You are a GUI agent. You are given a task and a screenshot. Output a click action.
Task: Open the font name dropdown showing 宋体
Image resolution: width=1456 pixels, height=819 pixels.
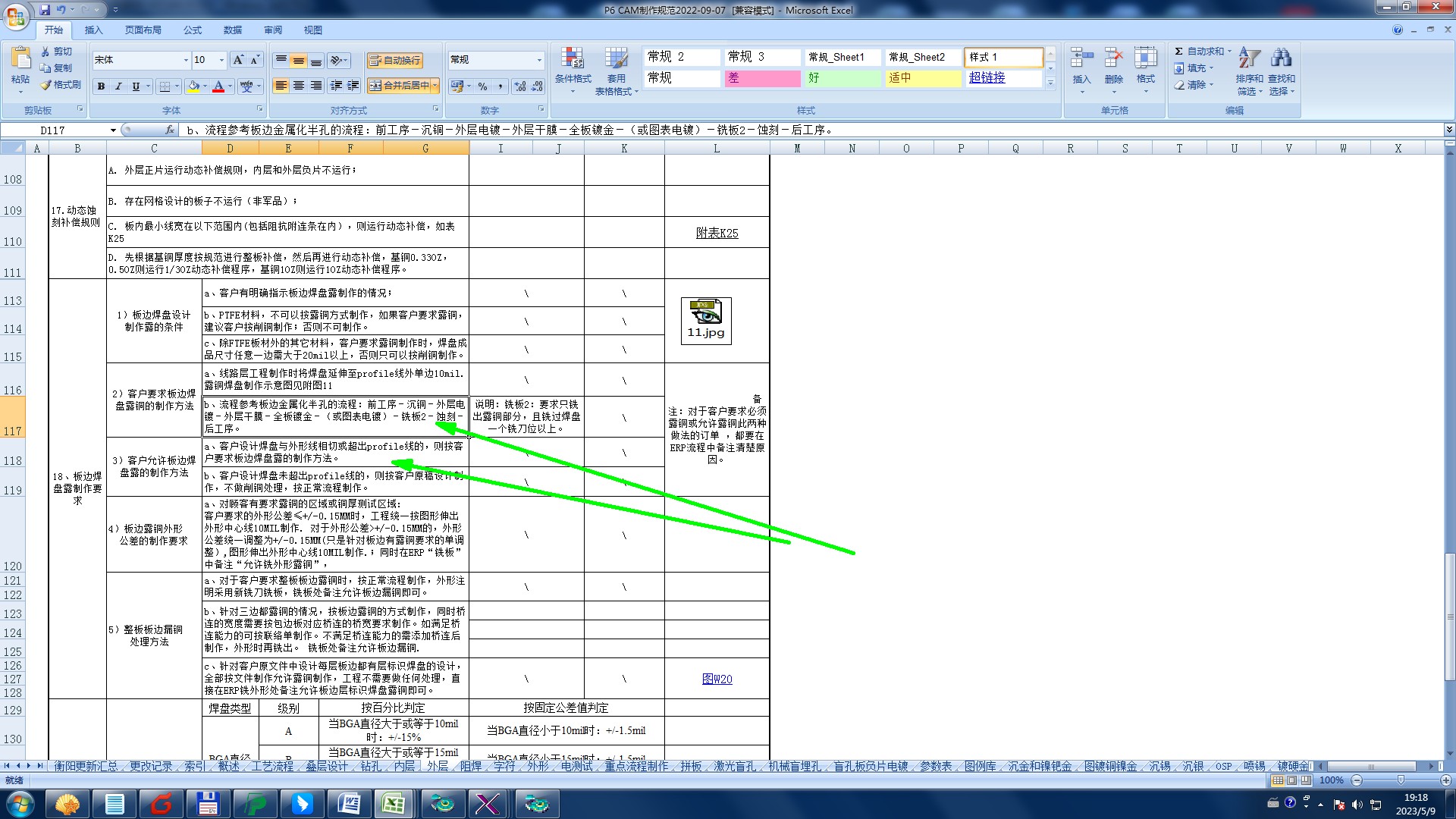[186, 60]
